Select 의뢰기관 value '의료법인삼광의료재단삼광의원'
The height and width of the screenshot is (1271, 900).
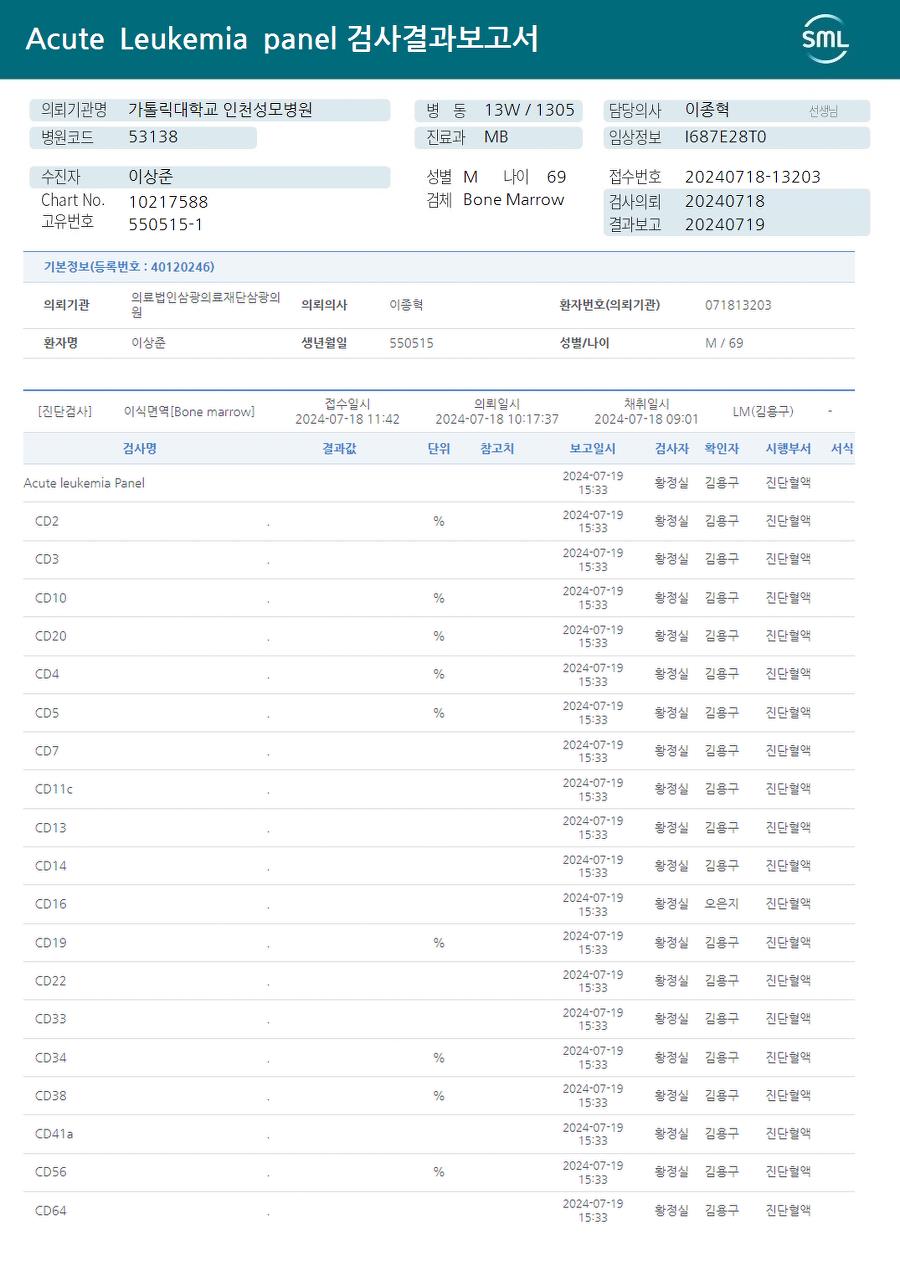[206, 305]
